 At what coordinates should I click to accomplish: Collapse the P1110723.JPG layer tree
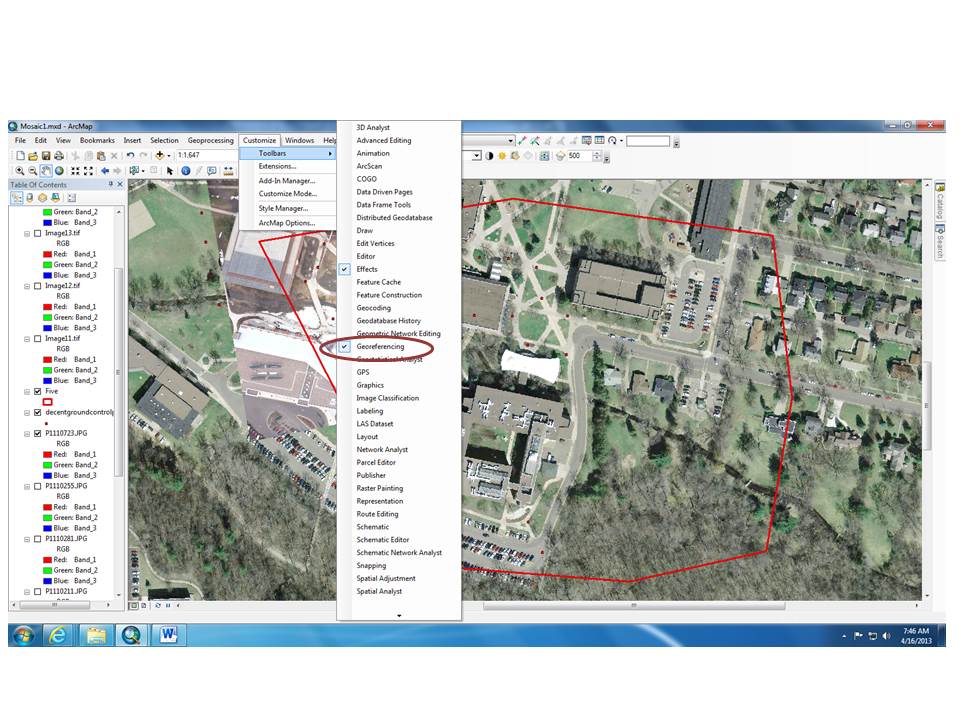(27, 433)
